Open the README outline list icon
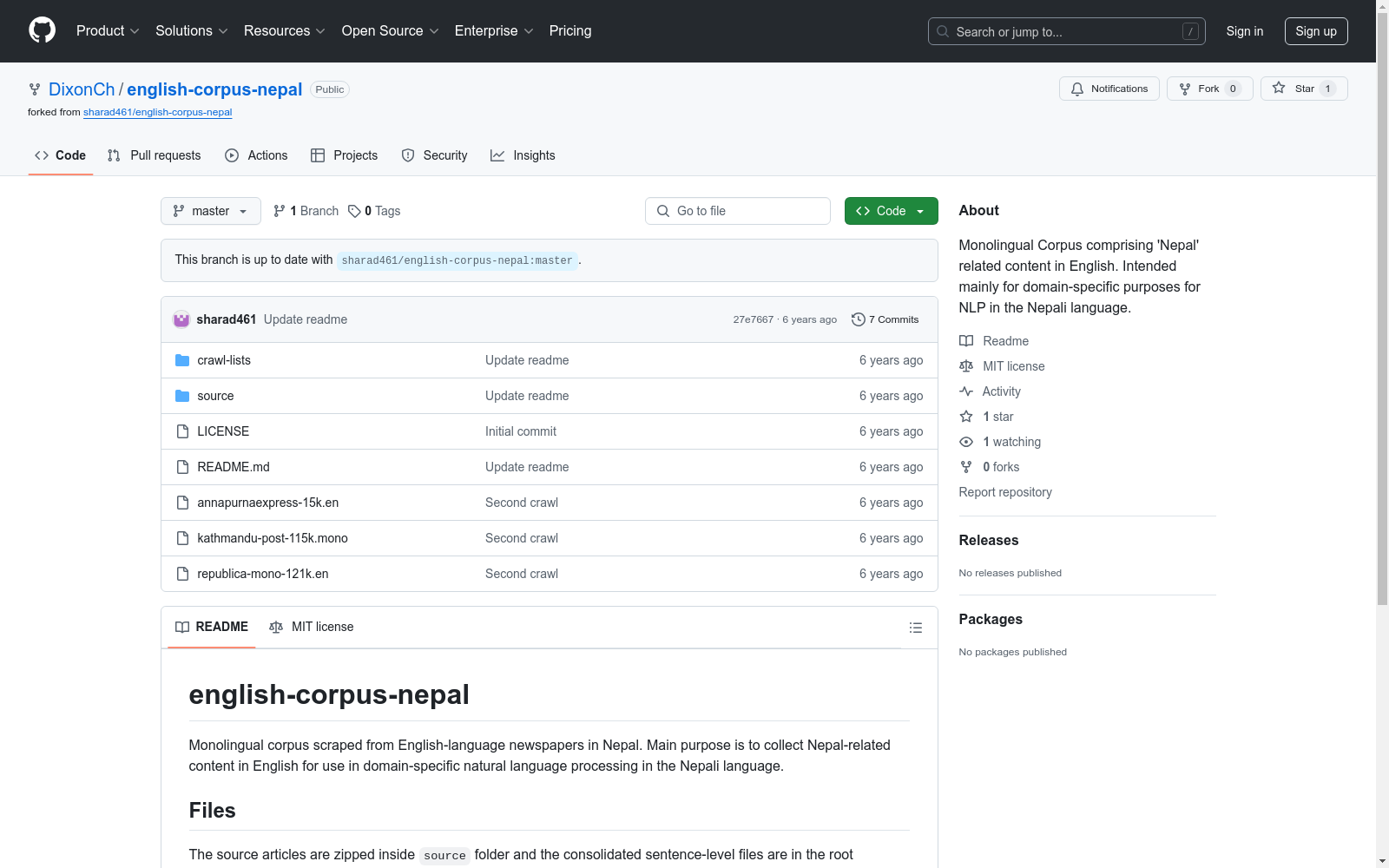 point(915,628)
